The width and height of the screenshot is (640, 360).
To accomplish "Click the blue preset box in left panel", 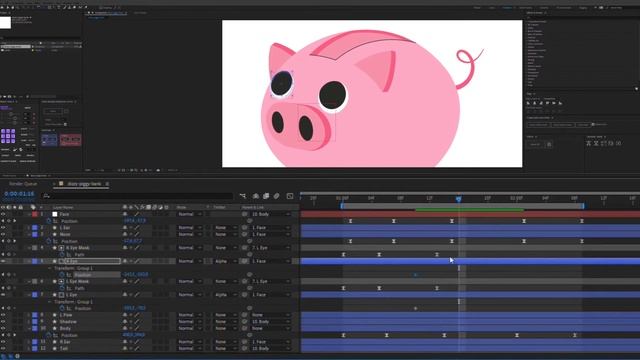I will click(x=49, y=140).
